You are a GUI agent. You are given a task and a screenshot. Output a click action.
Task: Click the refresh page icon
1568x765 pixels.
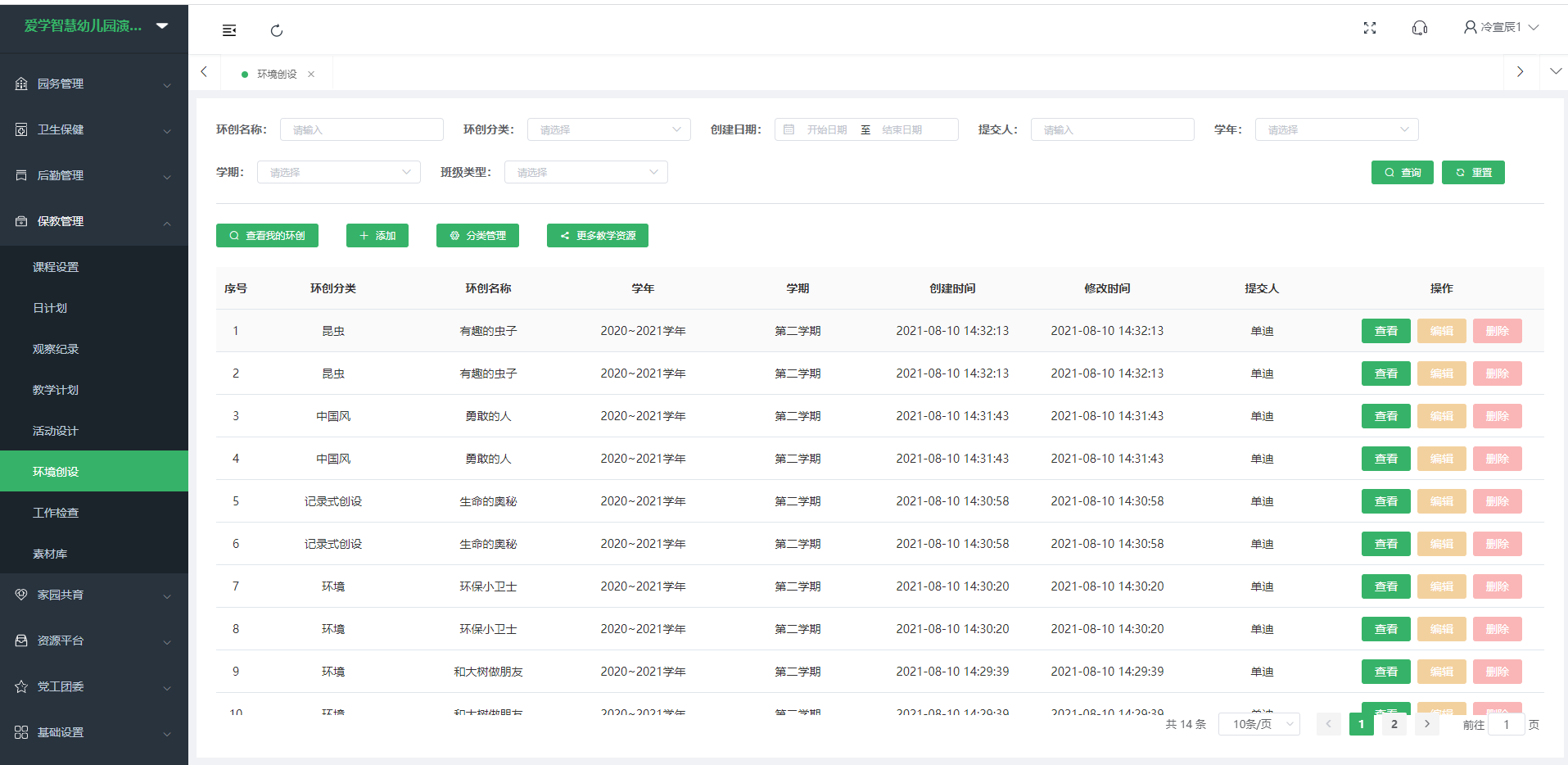[277, 30]
